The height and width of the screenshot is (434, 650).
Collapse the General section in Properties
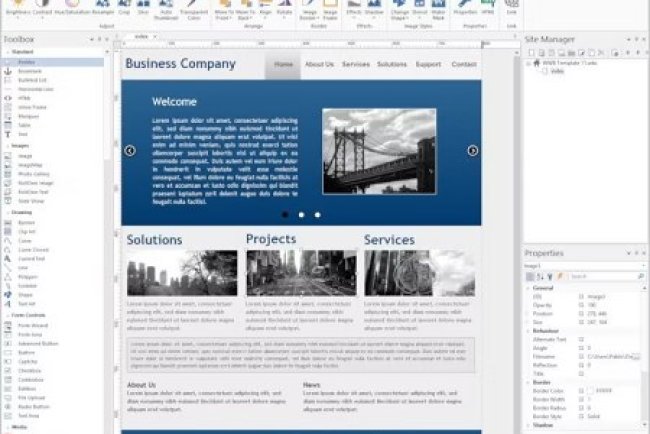[x=528, y=288]
